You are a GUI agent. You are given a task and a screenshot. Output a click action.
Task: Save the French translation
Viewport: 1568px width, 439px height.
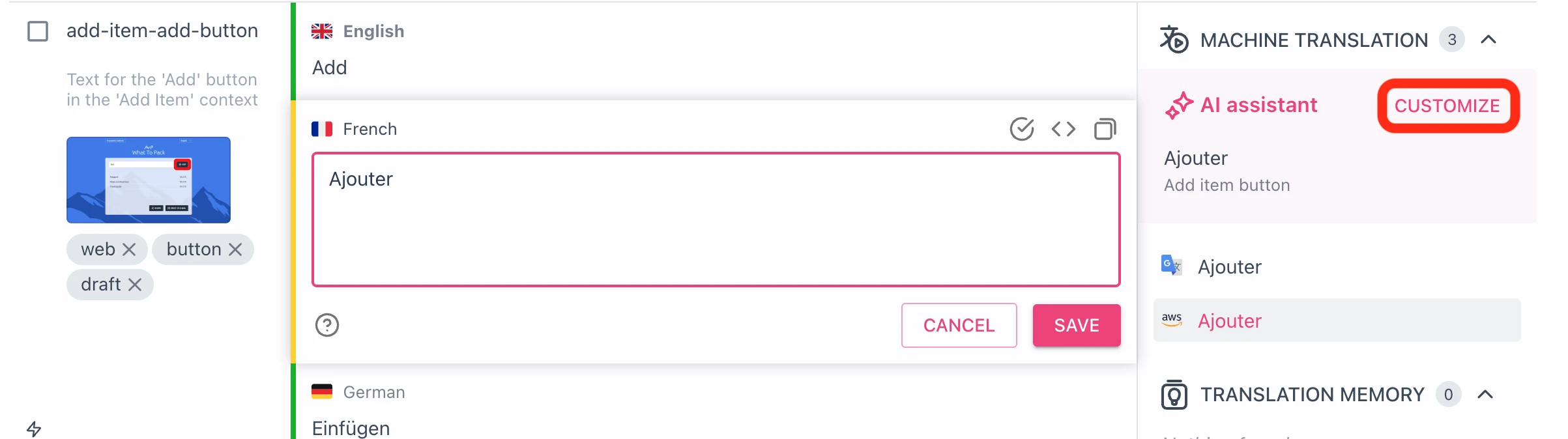click(1076, 325)
